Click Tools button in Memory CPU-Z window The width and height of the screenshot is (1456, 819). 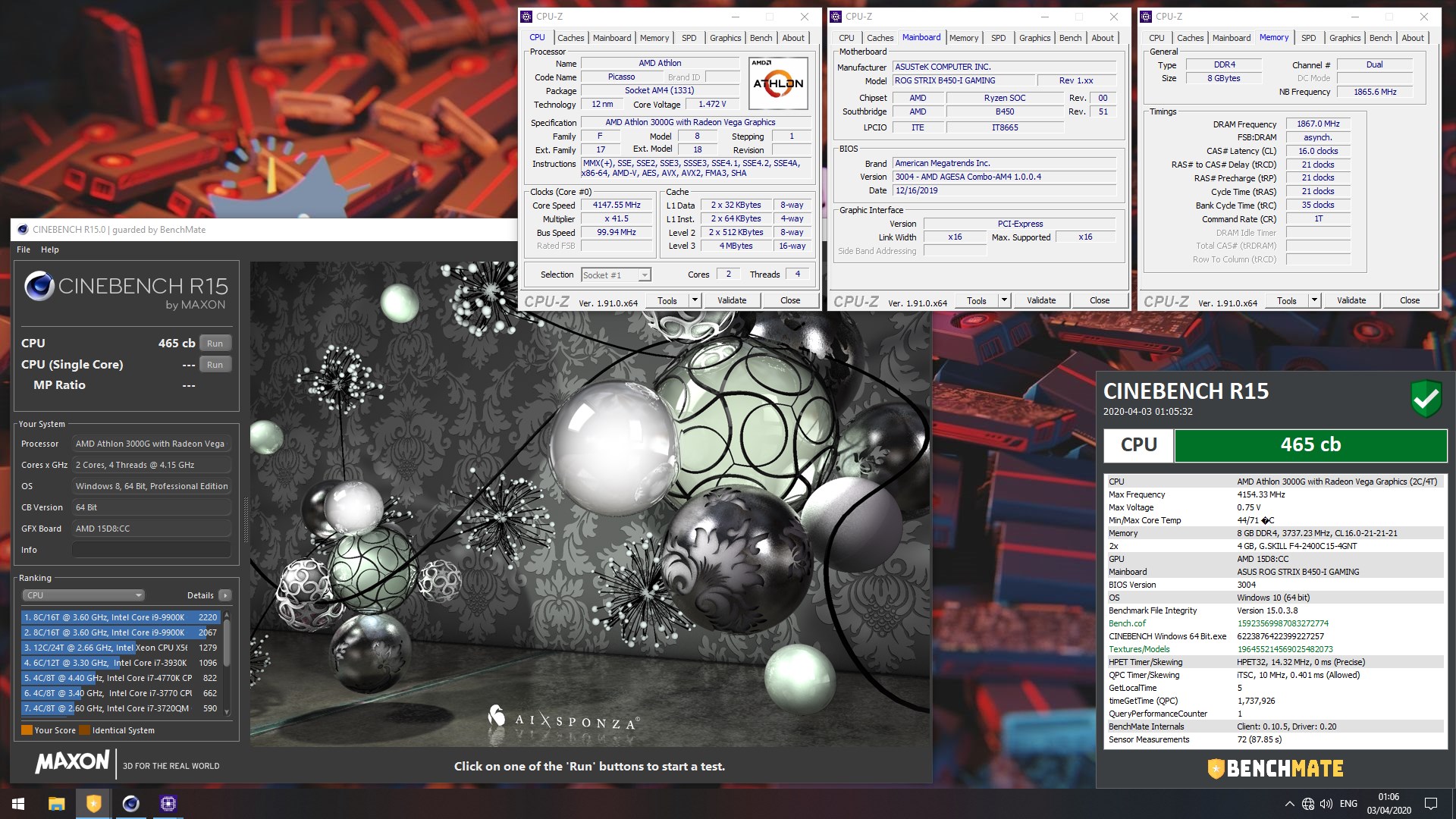(1287, 300)
